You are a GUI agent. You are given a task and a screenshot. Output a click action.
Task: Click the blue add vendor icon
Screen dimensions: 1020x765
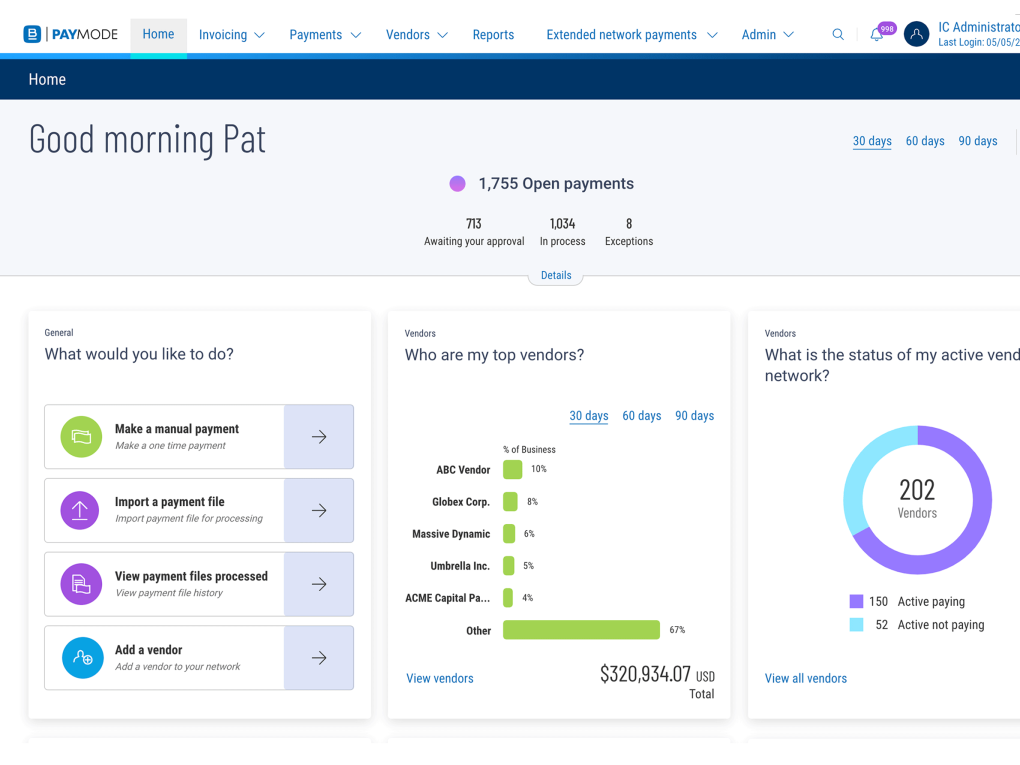point(81,658)
